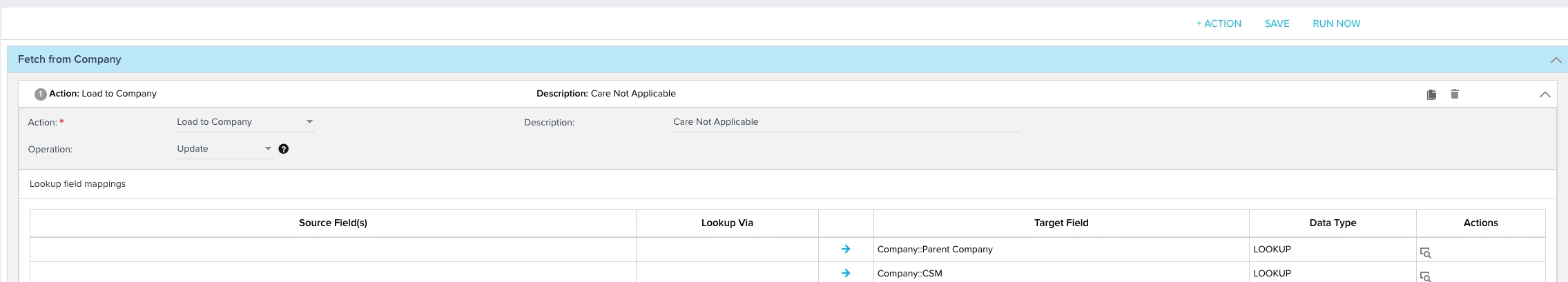Delete the Load to Company action
This screenshot has width=1568, height=282.
[1455, 94]
